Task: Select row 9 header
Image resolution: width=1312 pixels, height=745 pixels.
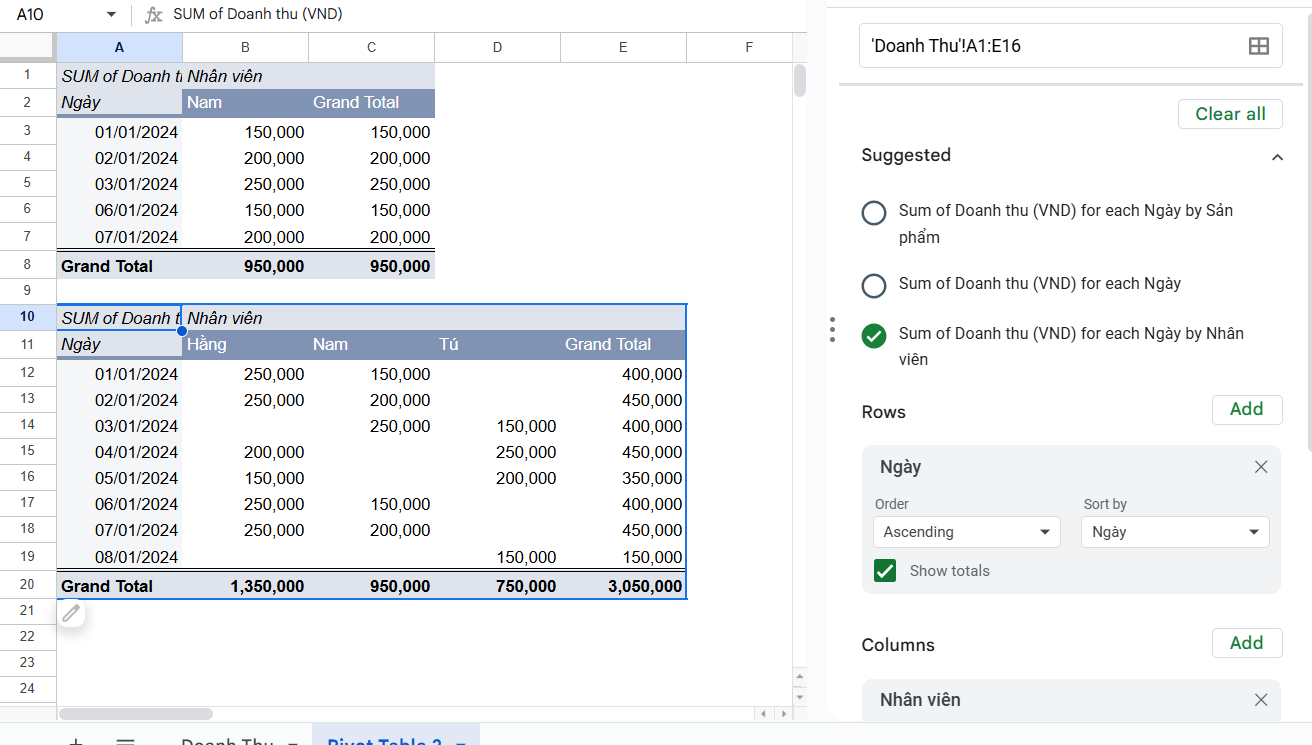Action: tap(28, 291)
